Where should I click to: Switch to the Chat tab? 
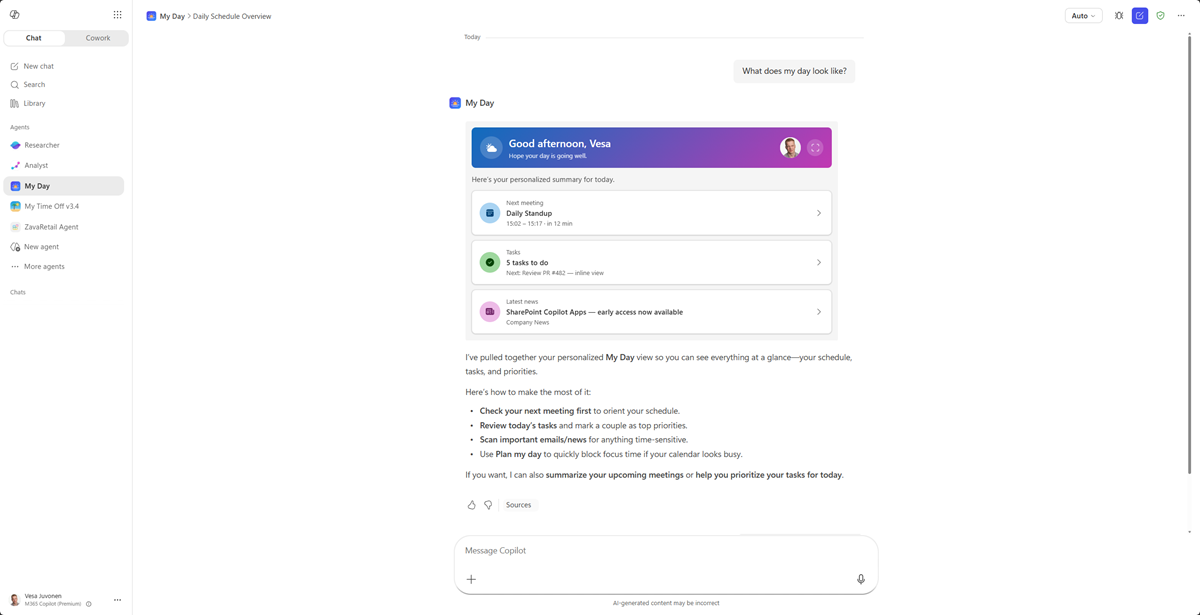tap(34, 38)
